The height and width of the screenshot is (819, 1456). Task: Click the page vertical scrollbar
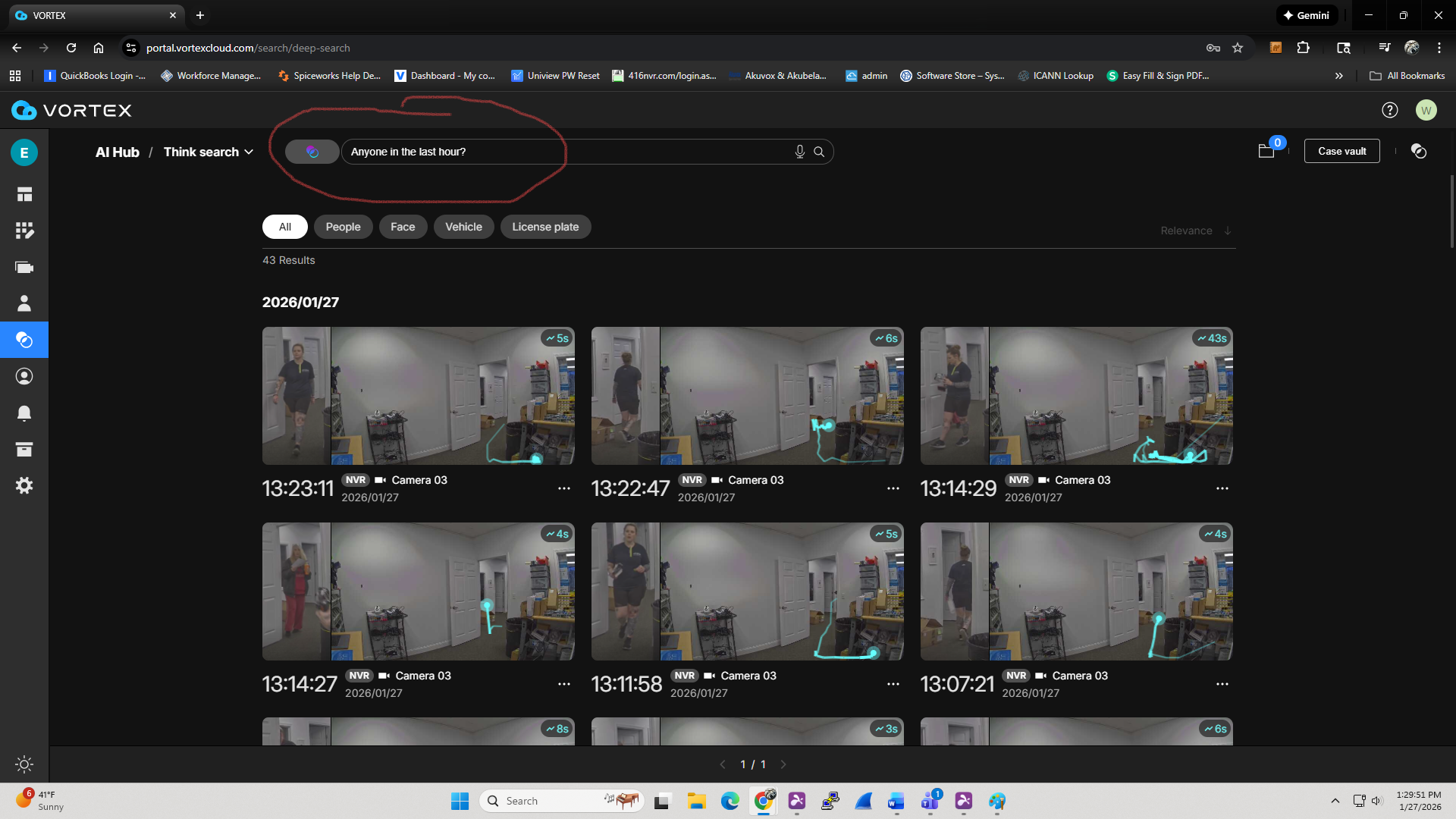point(1451,212)
